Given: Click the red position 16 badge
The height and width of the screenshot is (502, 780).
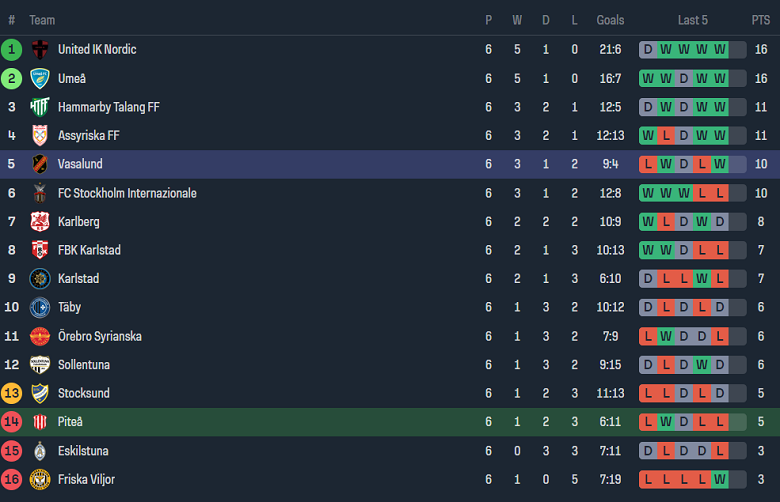Looking at the screenshot, I should coord(12,480).
